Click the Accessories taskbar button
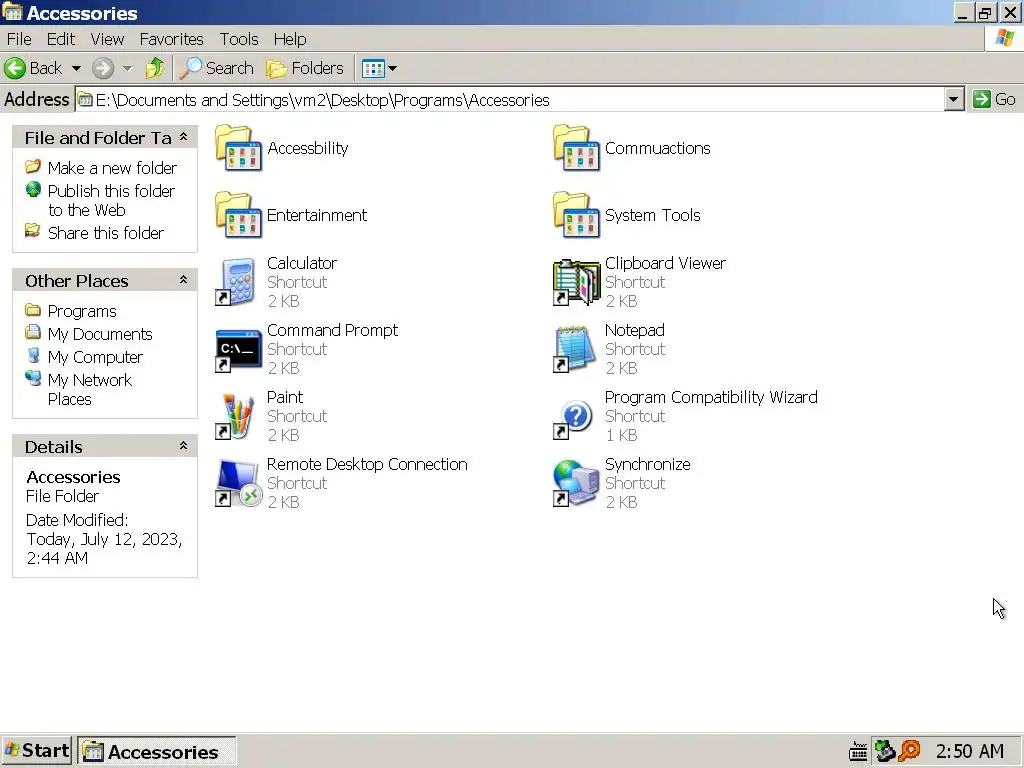1024x768 pixels. pyautogui.click(x=157, y=752)
